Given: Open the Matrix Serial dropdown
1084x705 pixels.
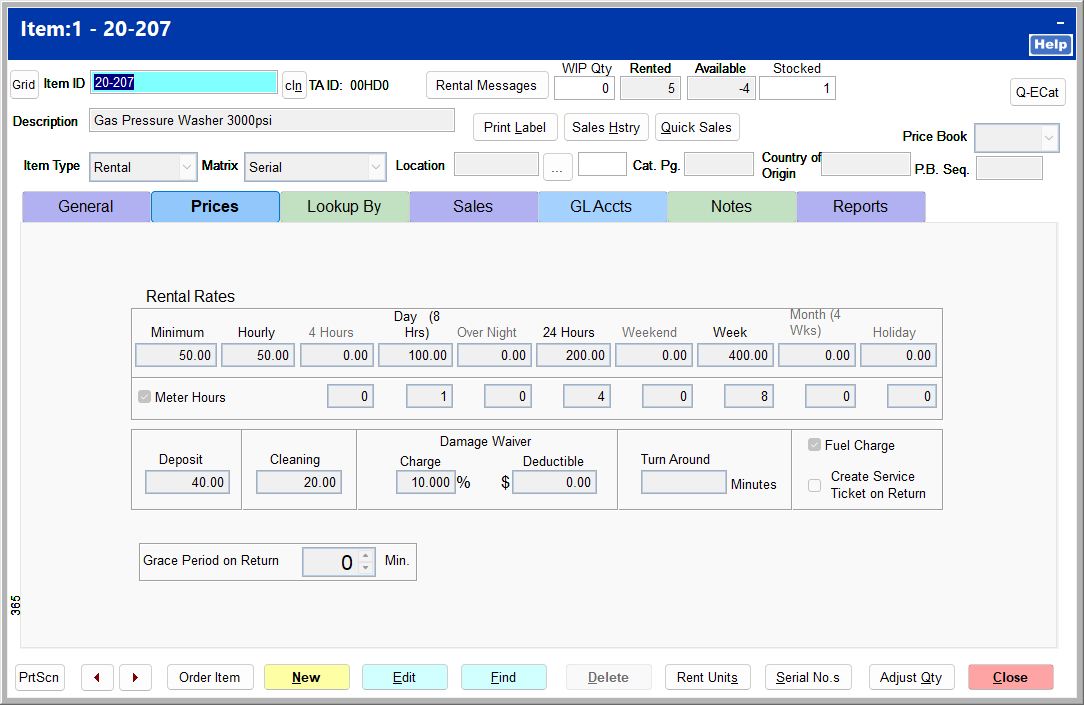Looking at the screenshot, I should (x=376, y=167).
